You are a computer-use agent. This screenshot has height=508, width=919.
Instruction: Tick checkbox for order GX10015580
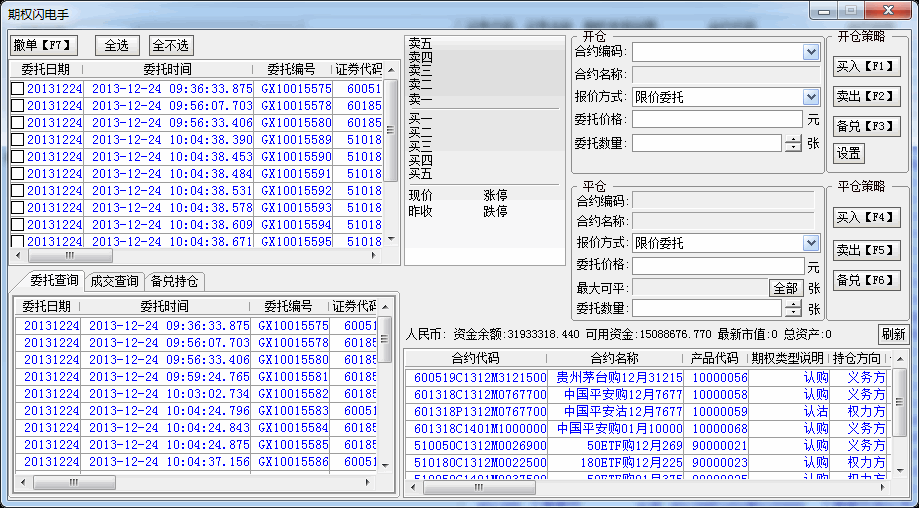tap(18, 123)
